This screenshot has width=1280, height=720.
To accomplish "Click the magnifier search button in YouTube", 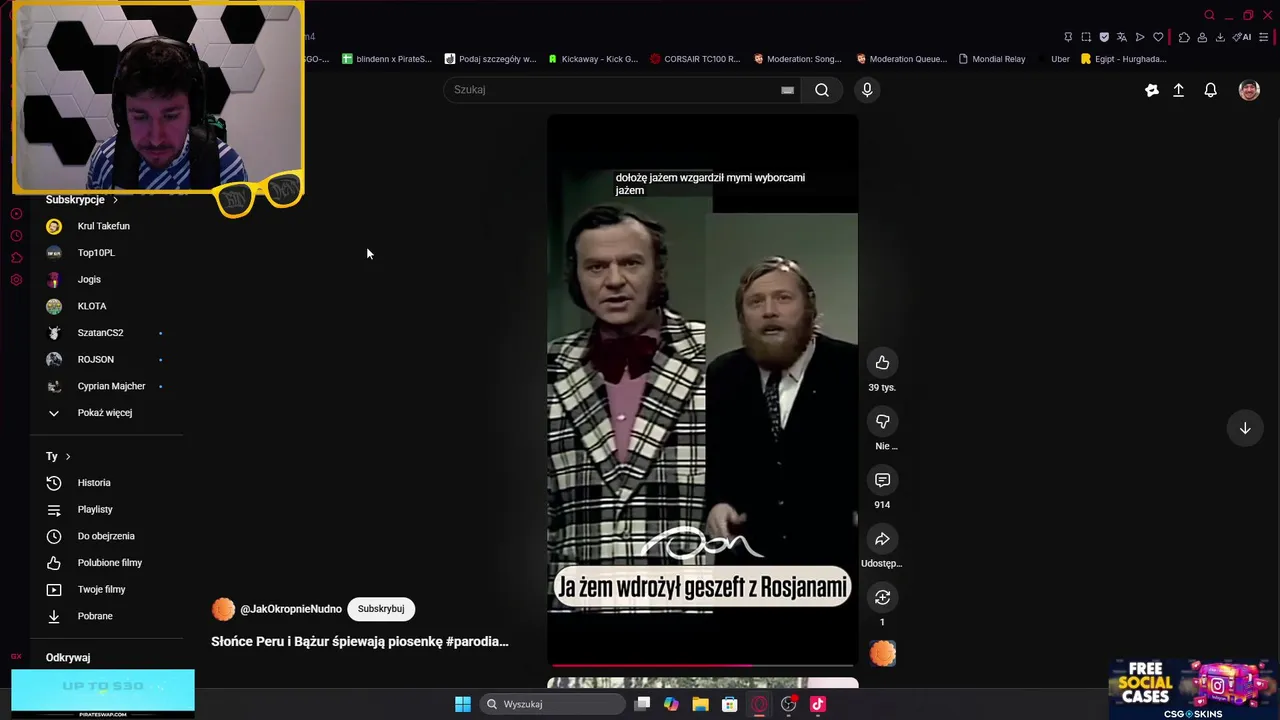I will pyautogui.click(x=822, y=90).
